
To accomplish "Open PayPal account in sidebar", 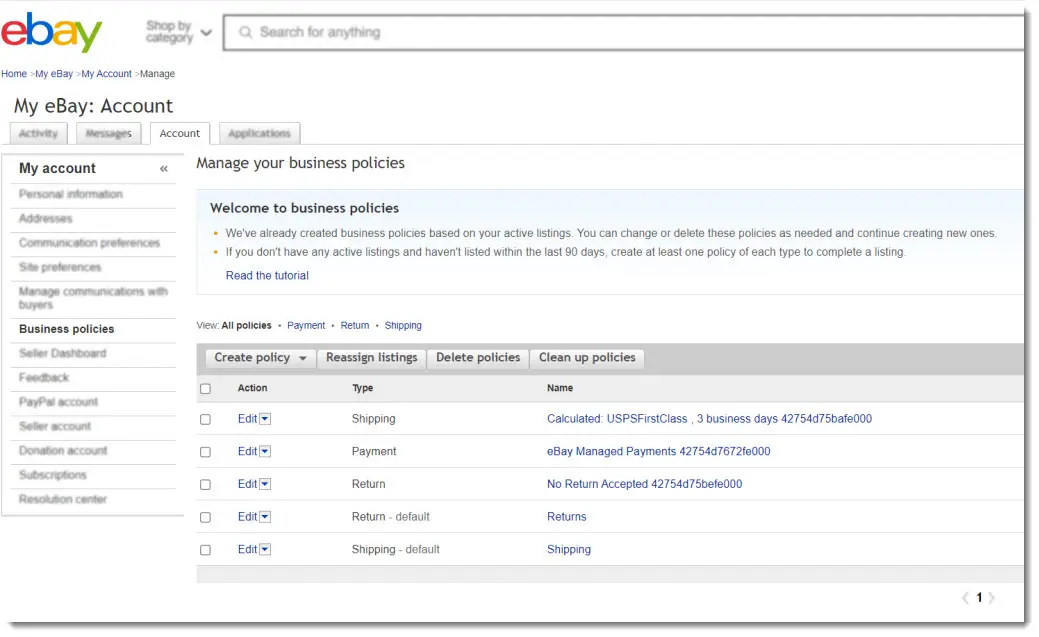I will (58, 402).
